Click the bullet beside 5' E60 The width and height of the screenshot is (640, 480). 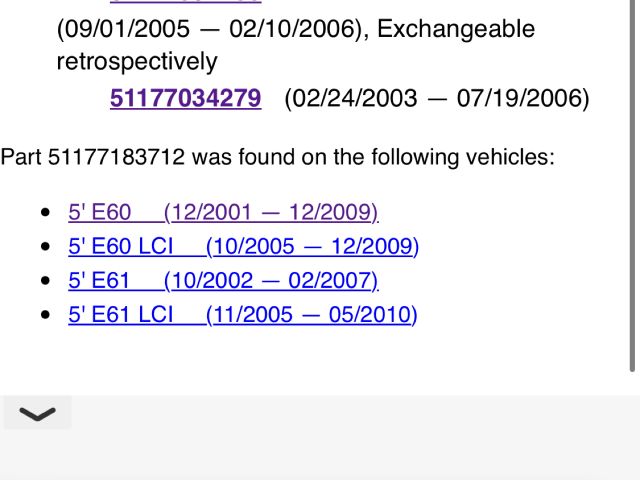point(45,213)
